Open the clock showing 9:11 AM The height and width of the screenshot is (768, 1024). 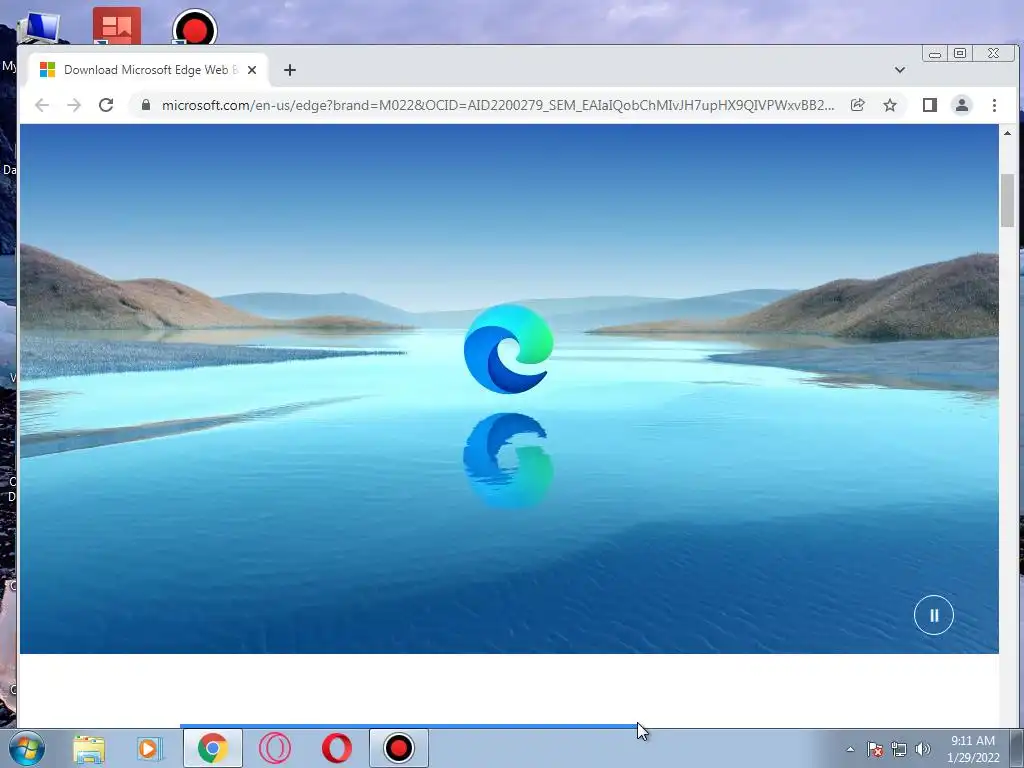pos(973,749)
